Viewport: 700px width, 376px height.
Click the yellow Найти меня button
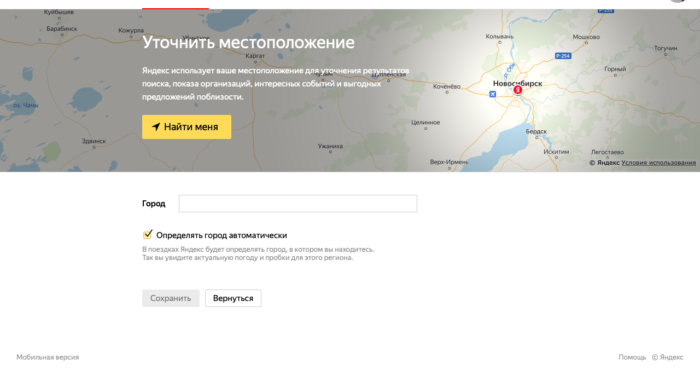point(187,127)
